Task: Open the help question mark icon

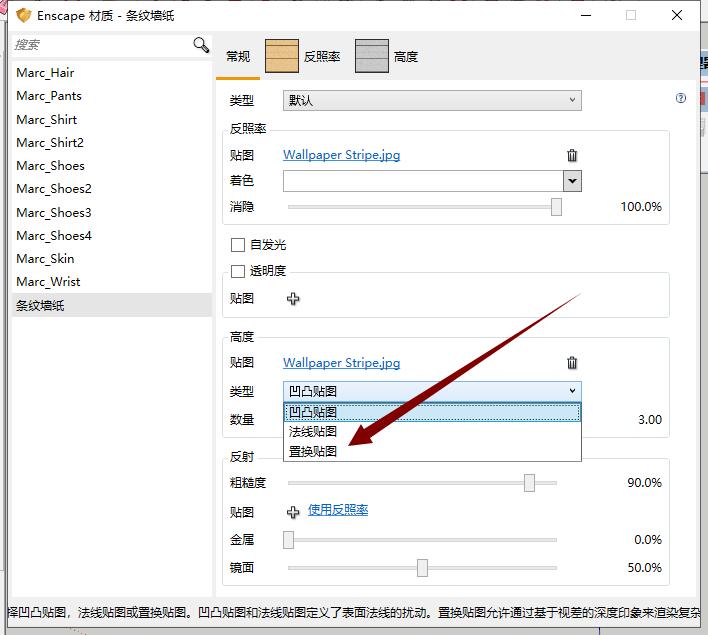Action: point(680,98)
